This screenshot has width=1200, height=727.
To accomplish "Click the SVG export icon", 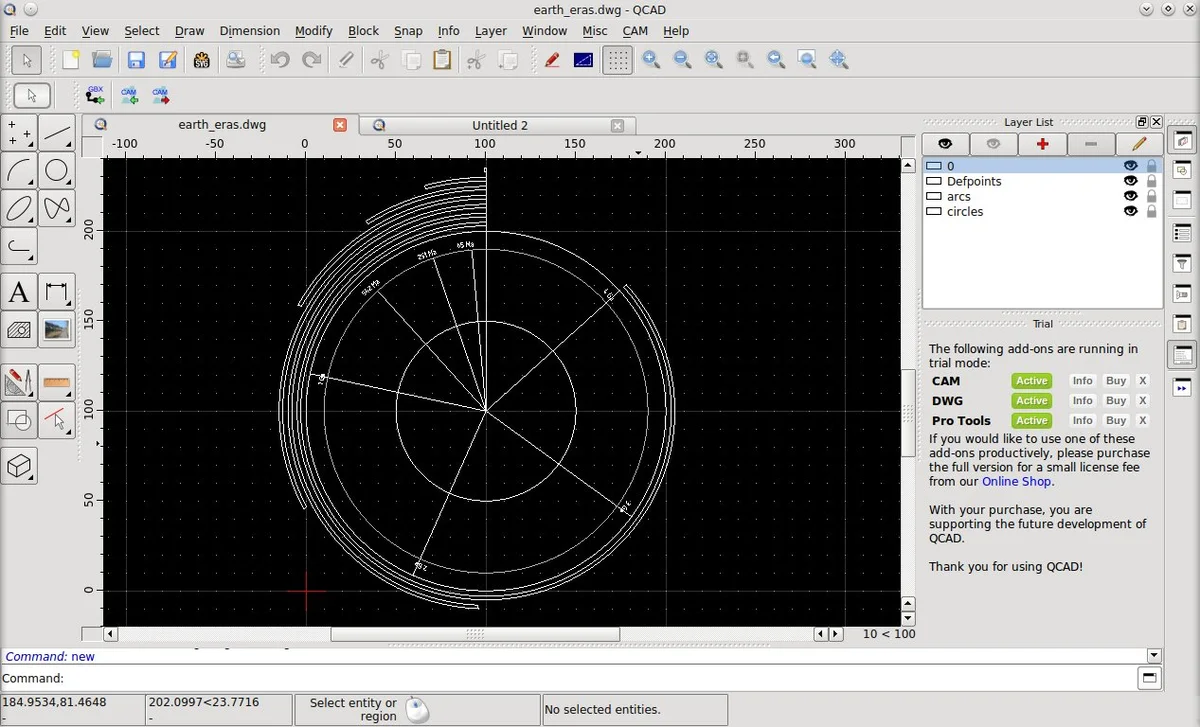I will tap(201, 60).
